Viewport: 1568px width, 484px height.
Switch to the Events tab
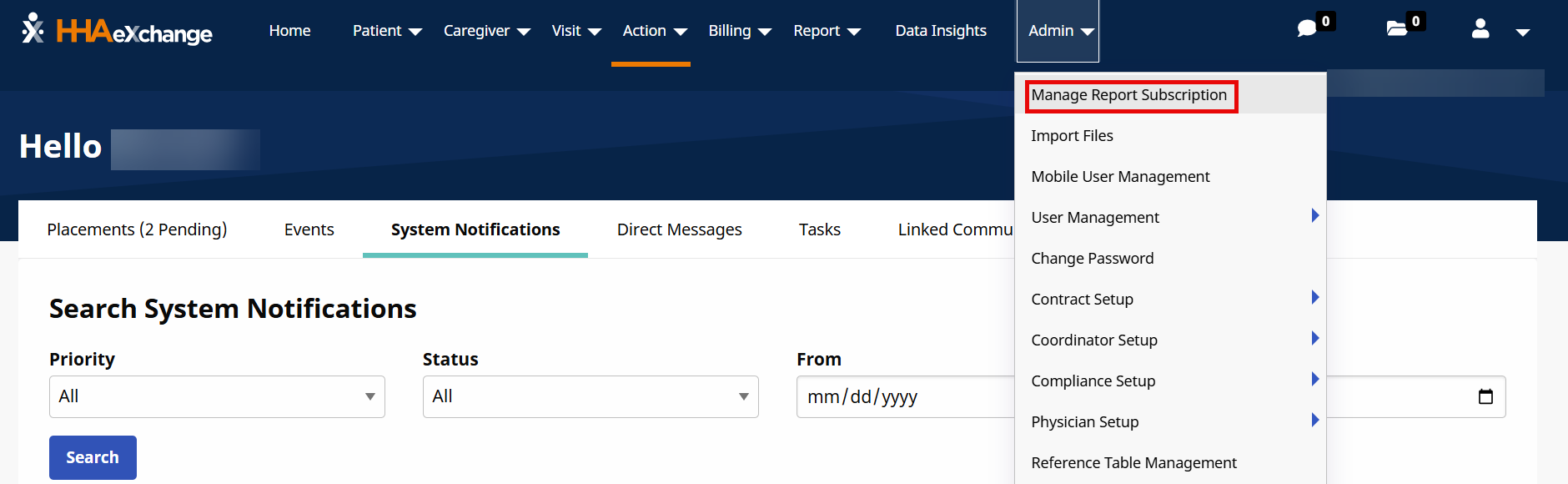(x=309, y=229)
